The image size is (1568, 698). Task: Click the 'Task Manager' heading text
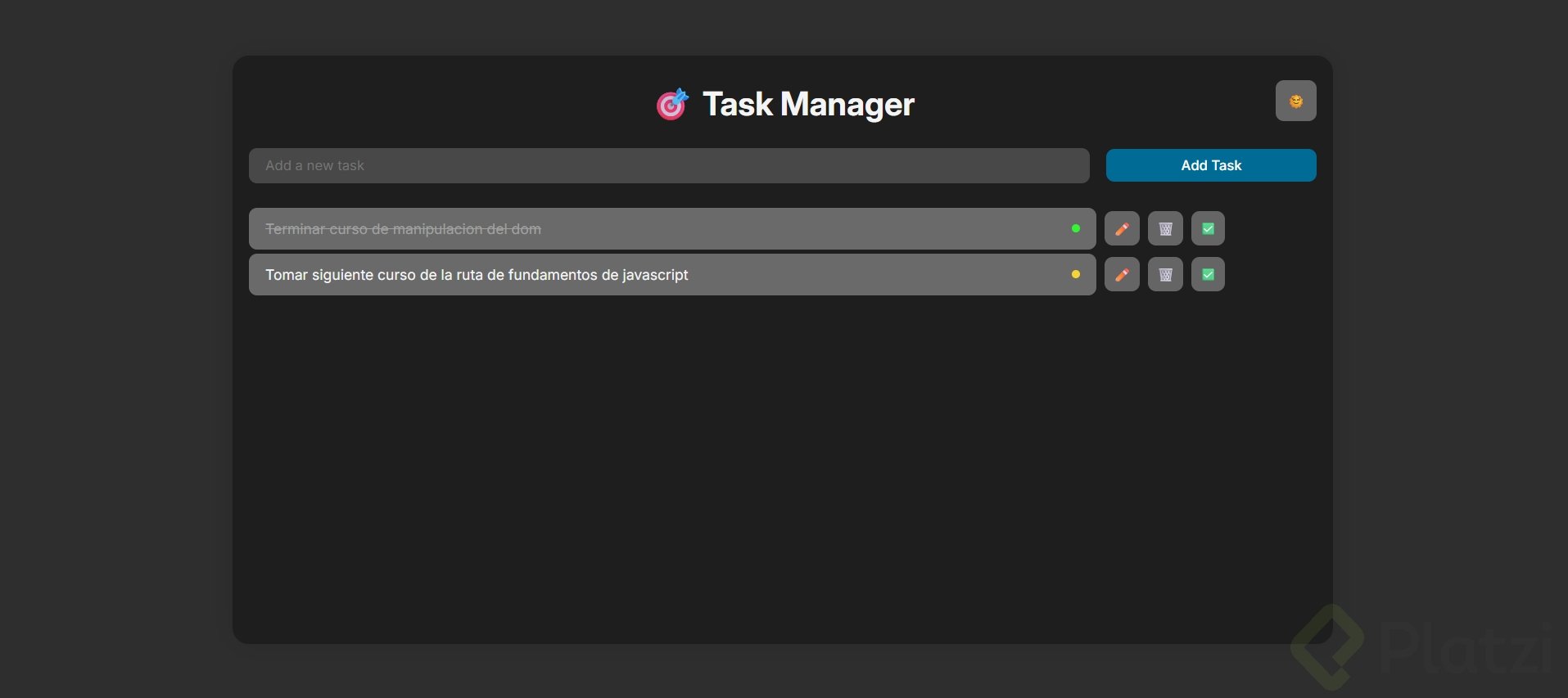coord(807,104)
